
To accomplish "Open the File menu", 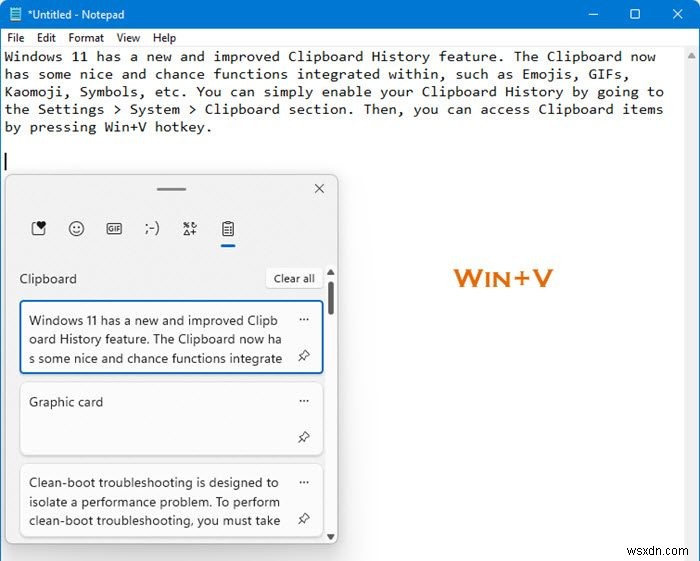I will (x=16, y=38).
